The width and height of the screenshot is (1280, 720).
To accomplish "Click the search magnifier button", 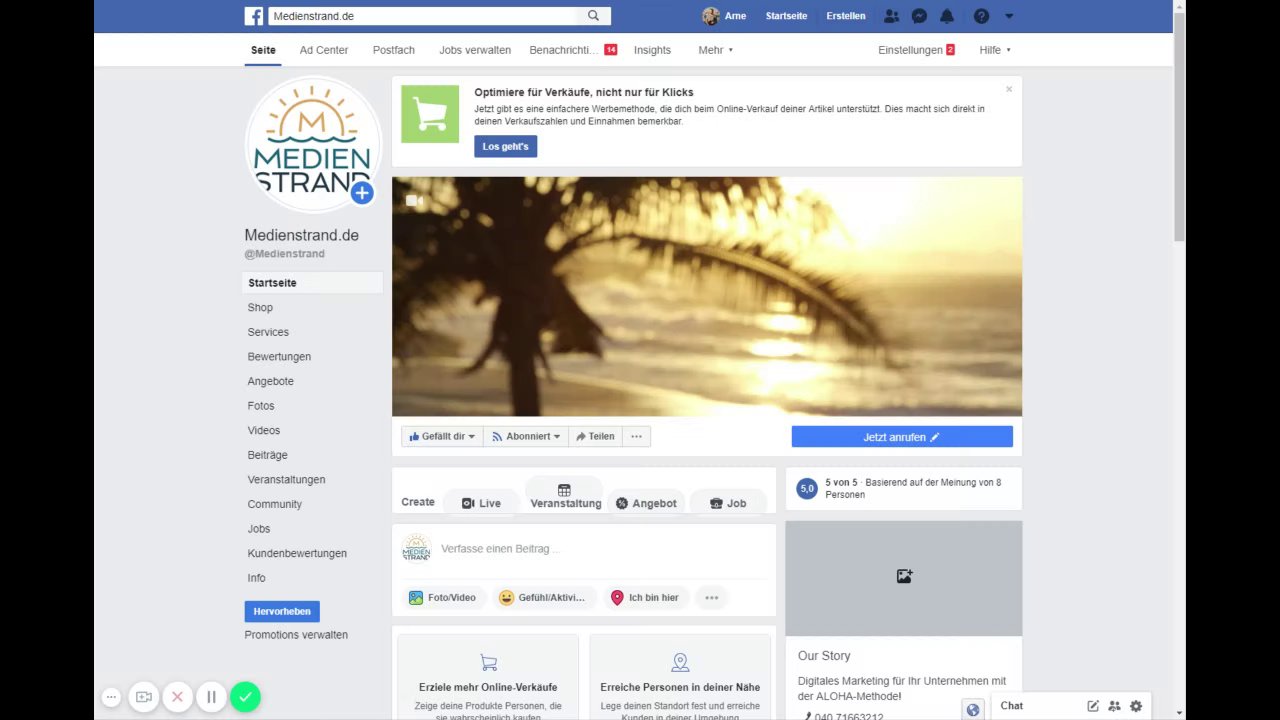I will click(x=594, y=16).
